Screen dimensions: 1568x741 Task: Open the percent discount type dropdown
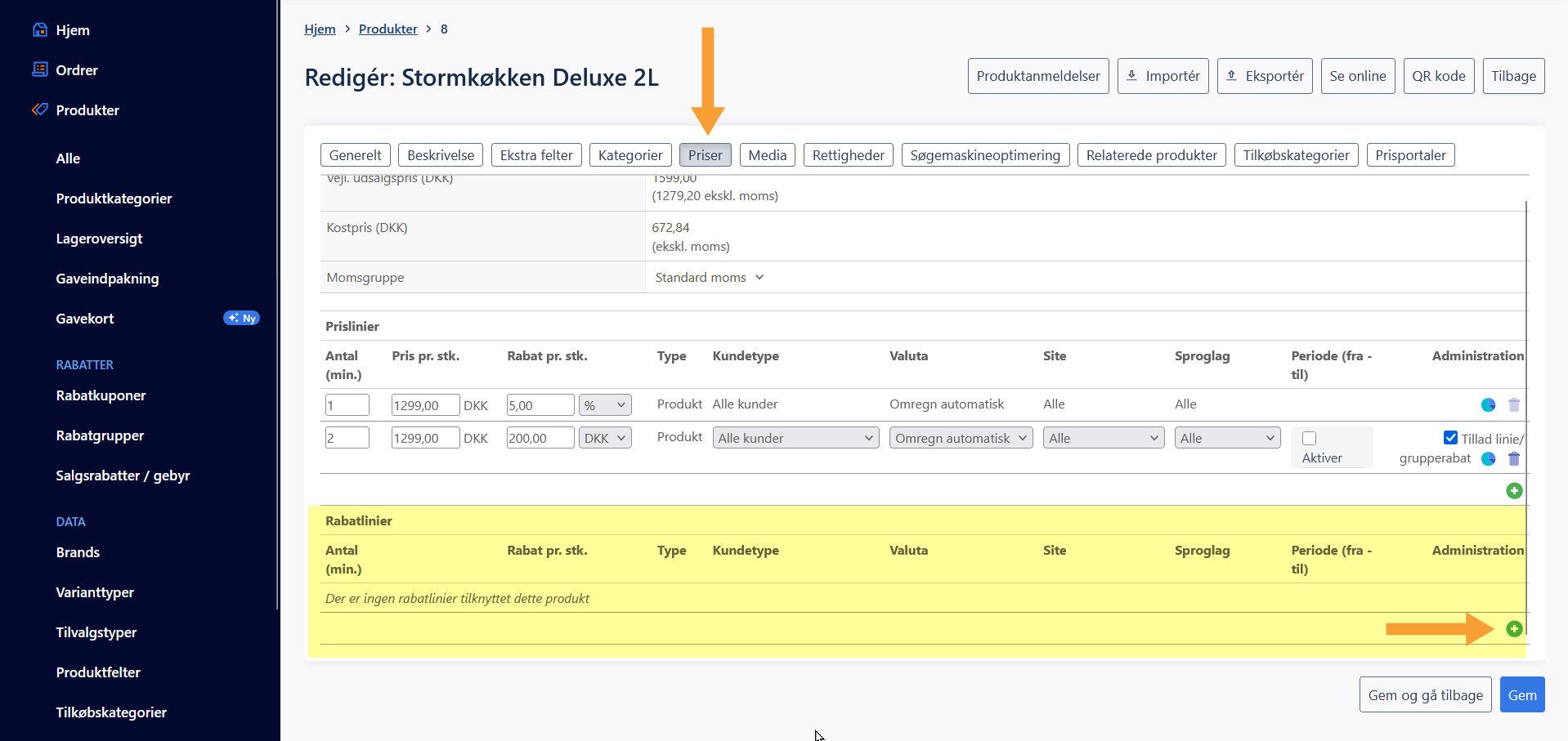(x=605, y=405)
